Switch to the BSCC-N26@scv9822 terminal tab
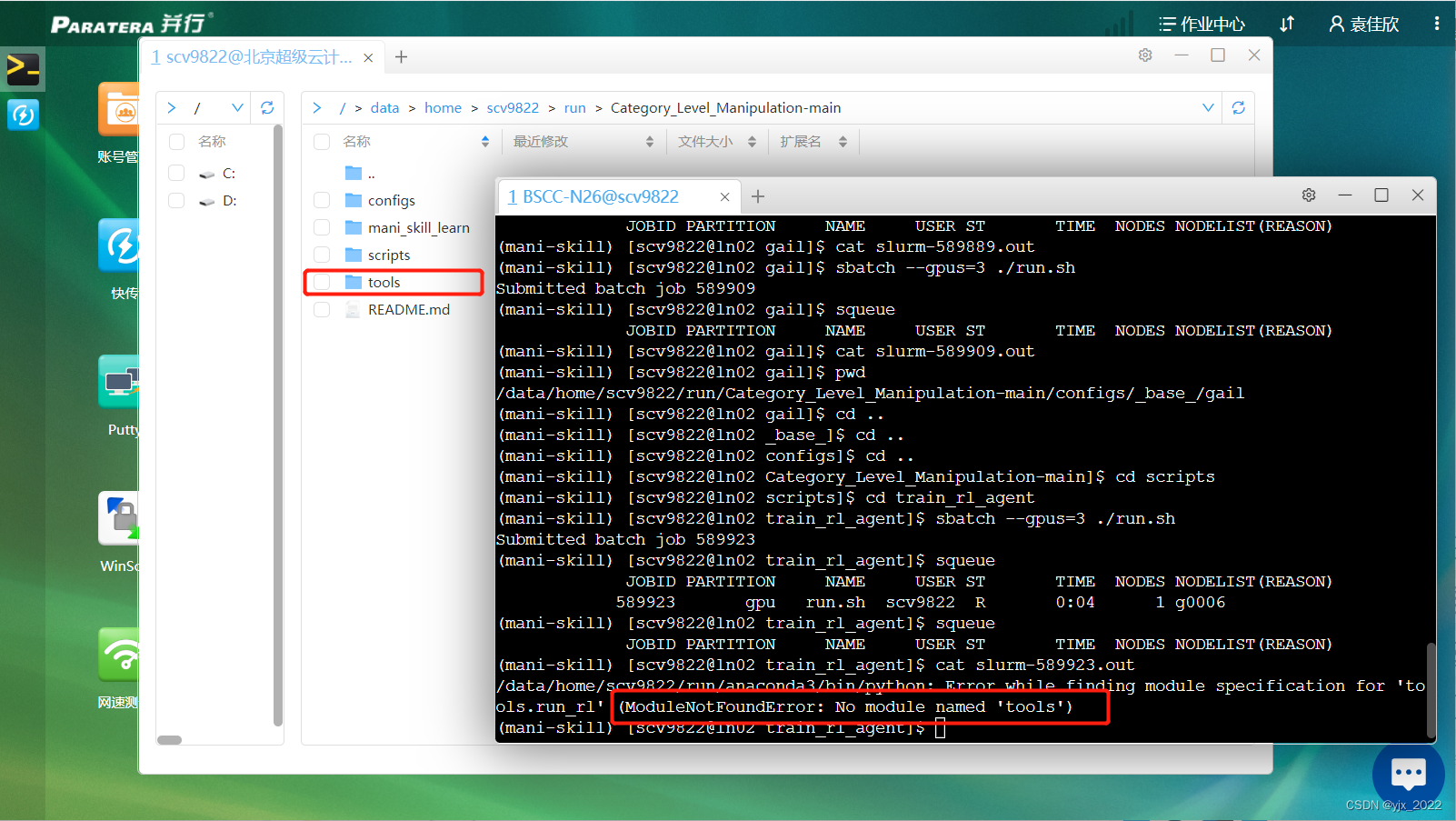Image resolution: width=1456 pixels, height=821 pixels. [x=600, y=196]
